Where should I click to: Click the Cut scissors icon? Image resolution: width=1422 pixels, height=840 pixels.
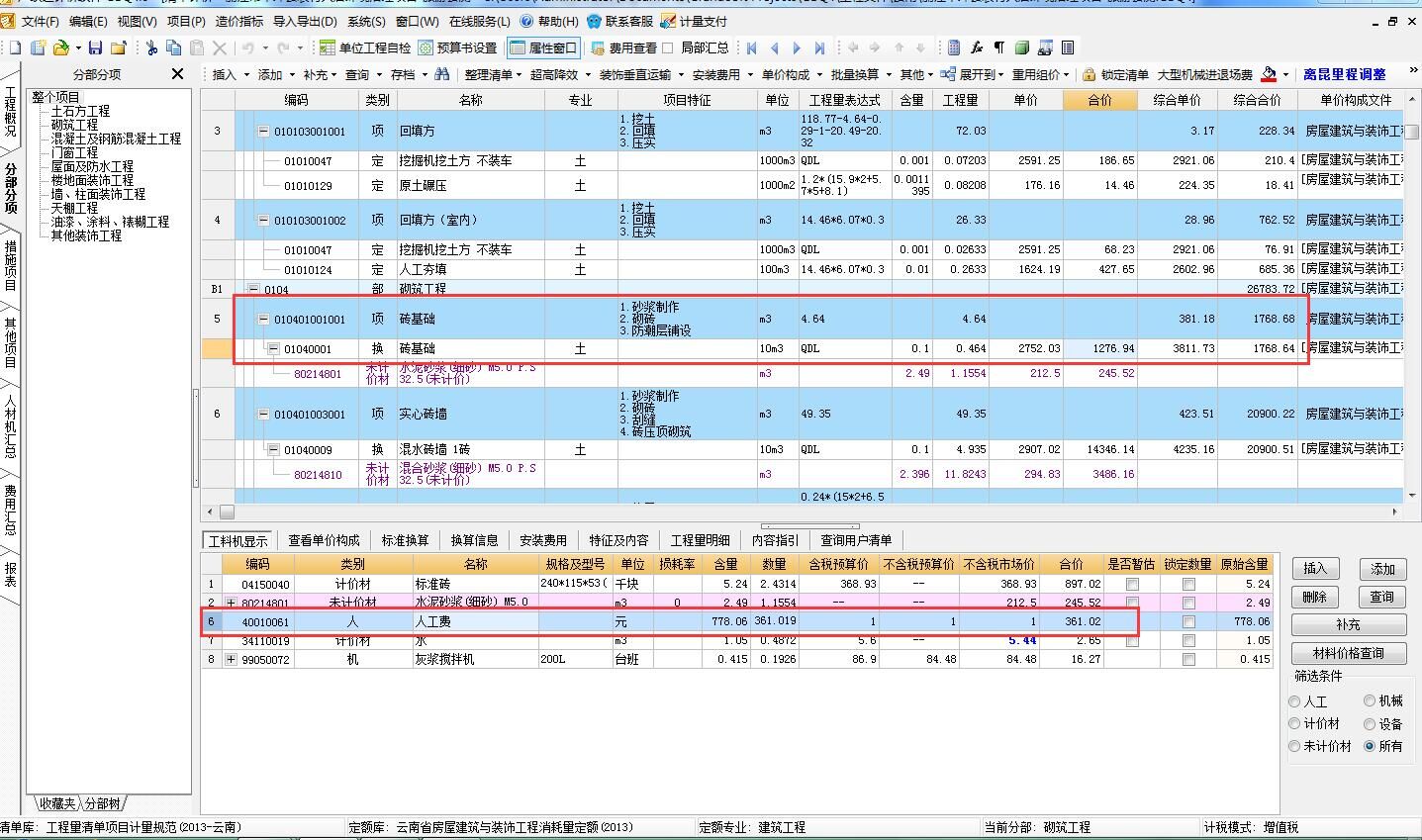tap(151, 47)
